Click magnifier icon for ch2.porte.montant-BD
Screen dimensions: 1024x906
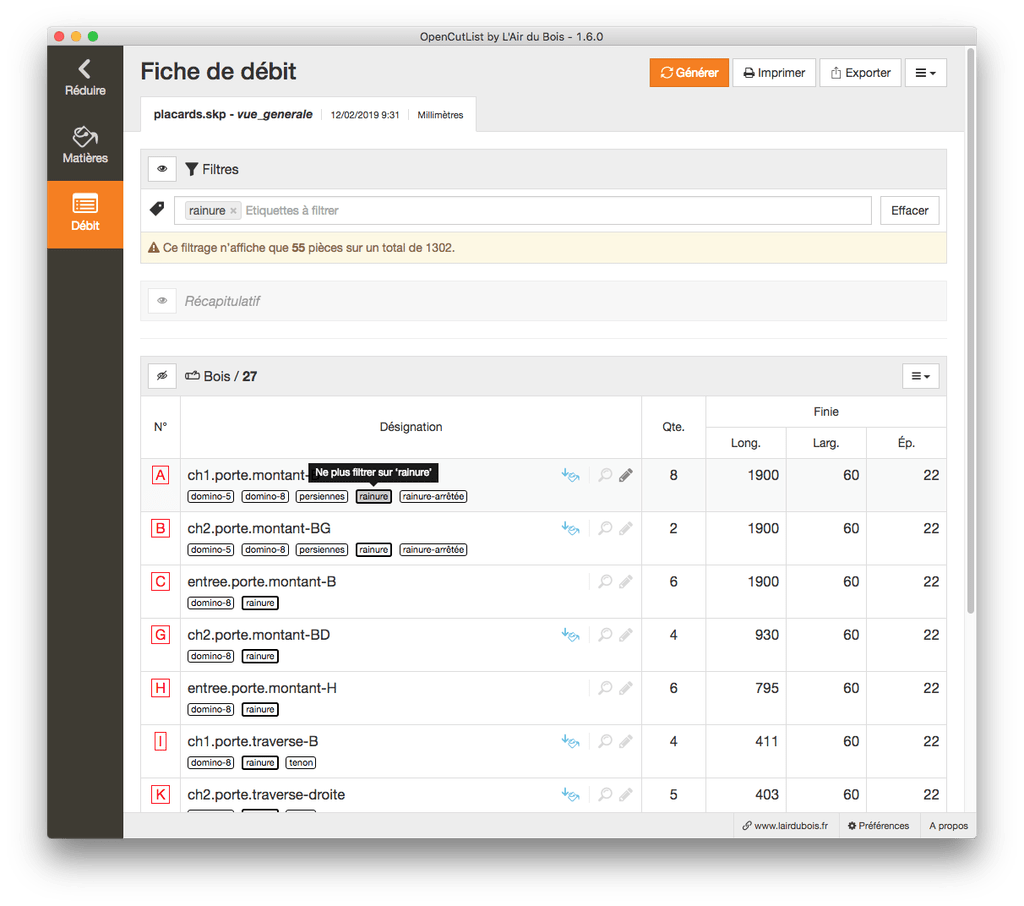point(605,634)
